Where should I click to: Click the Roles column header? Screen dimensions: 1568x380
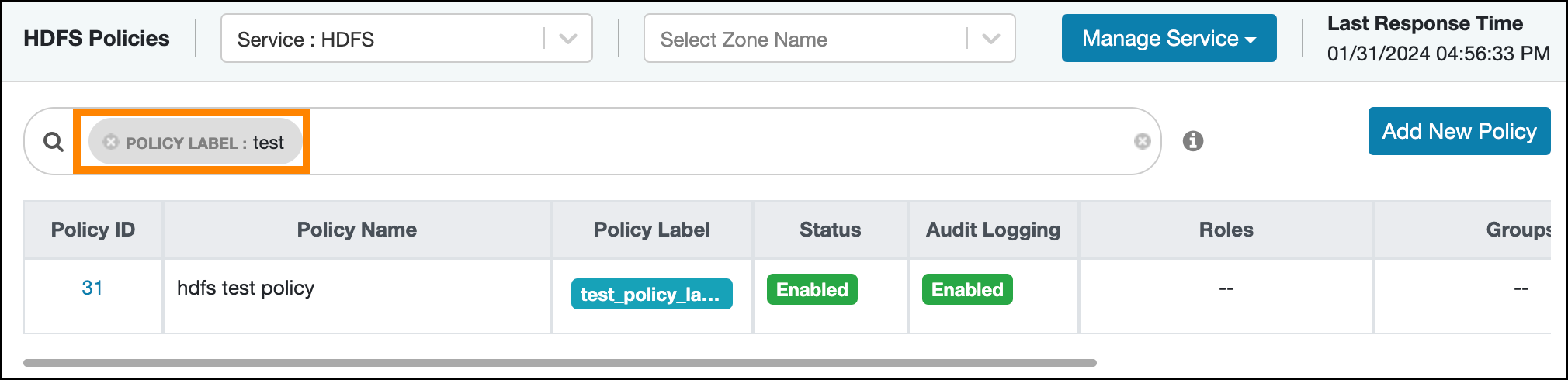(1226, 230)
